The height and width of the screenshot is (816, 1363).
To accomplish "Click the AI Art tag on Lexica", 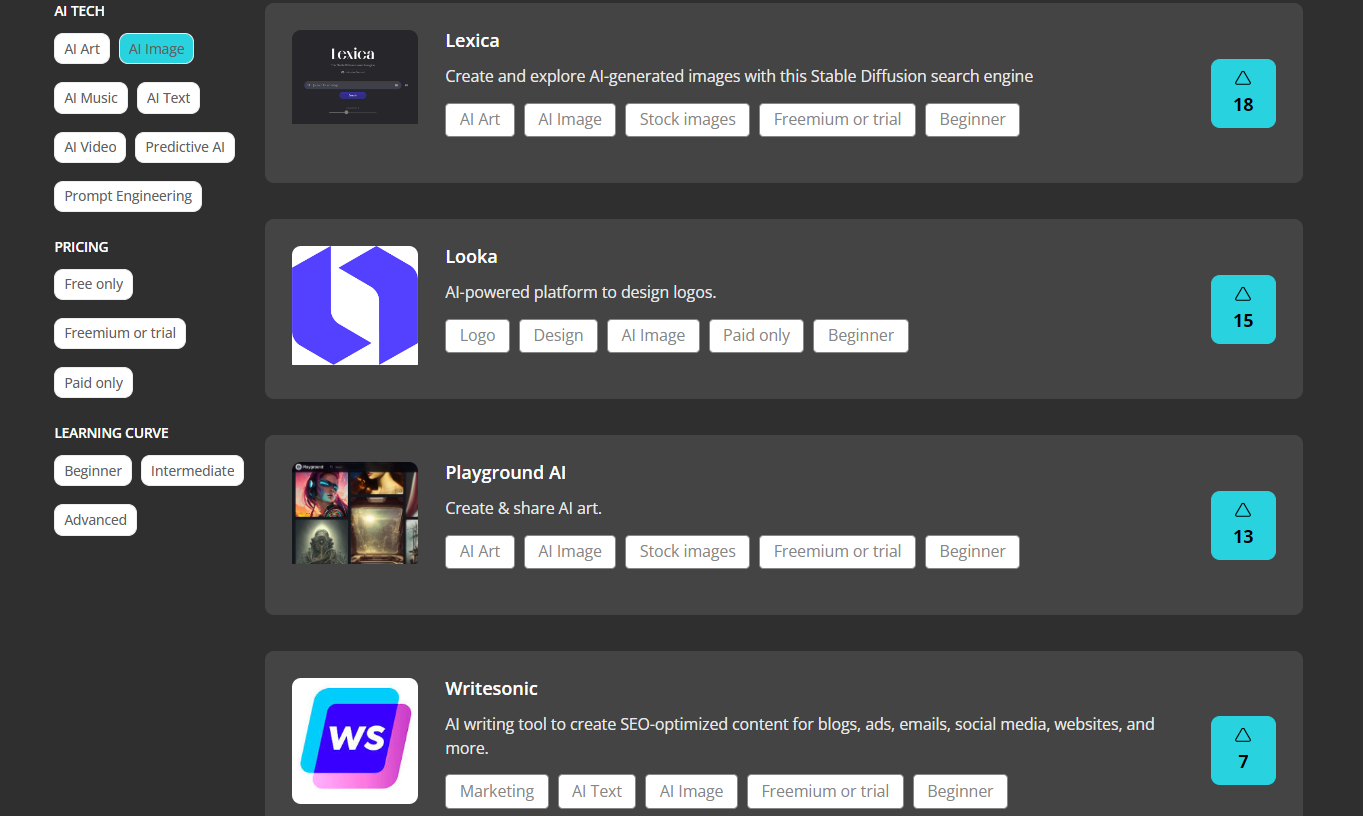I will (480, 120).
